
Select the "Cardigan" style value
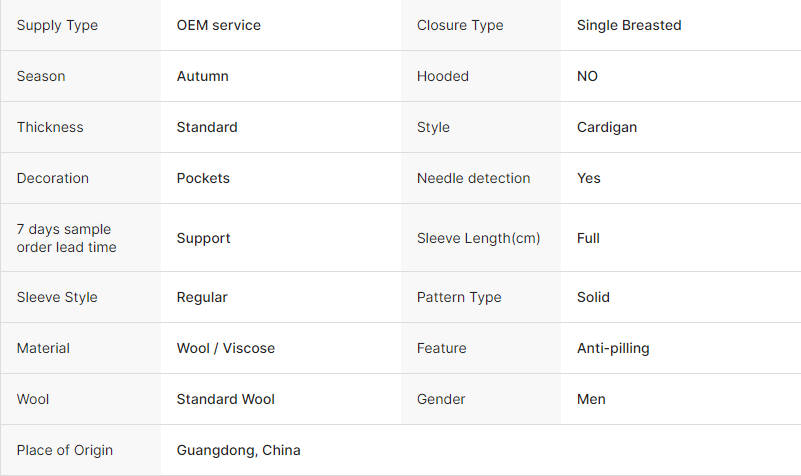[606, 127]
